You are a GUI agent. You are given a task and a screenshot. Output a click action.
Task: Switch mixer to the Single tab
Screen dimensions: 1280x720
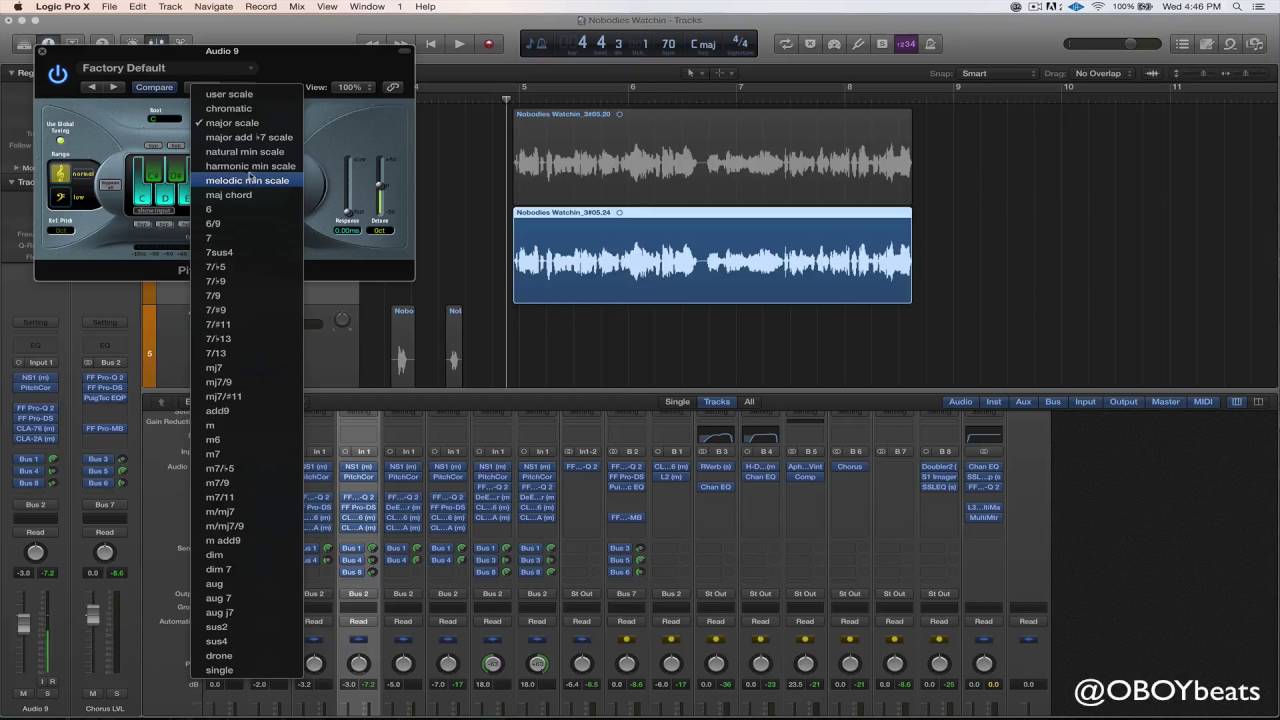(677, 402)
